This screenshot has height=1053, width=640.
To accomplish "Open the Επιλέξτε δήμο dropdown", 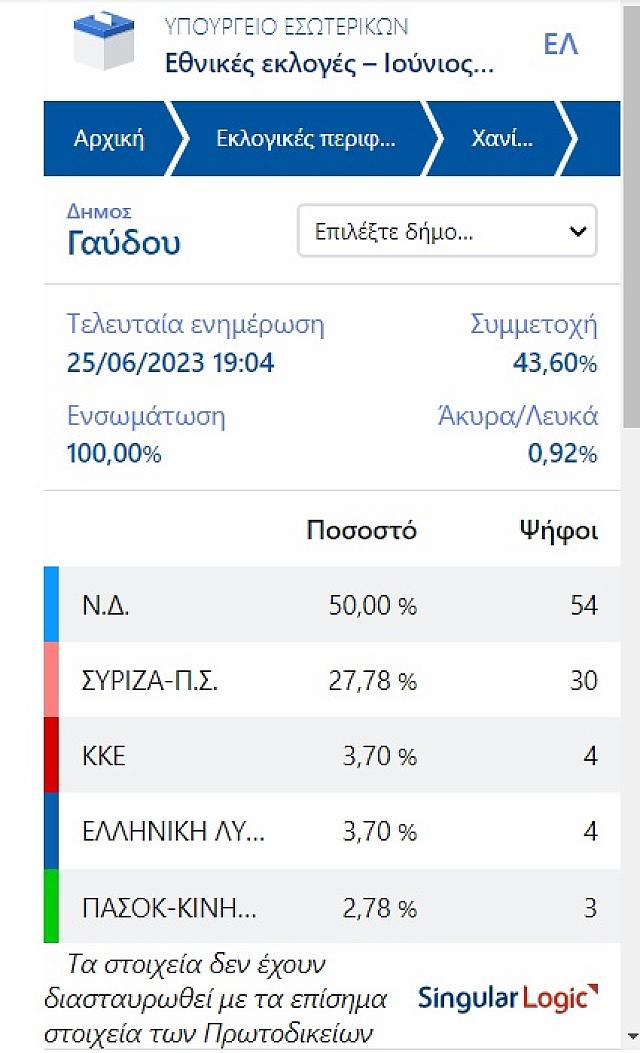I will pyautogui.click(x=447, y=231).
